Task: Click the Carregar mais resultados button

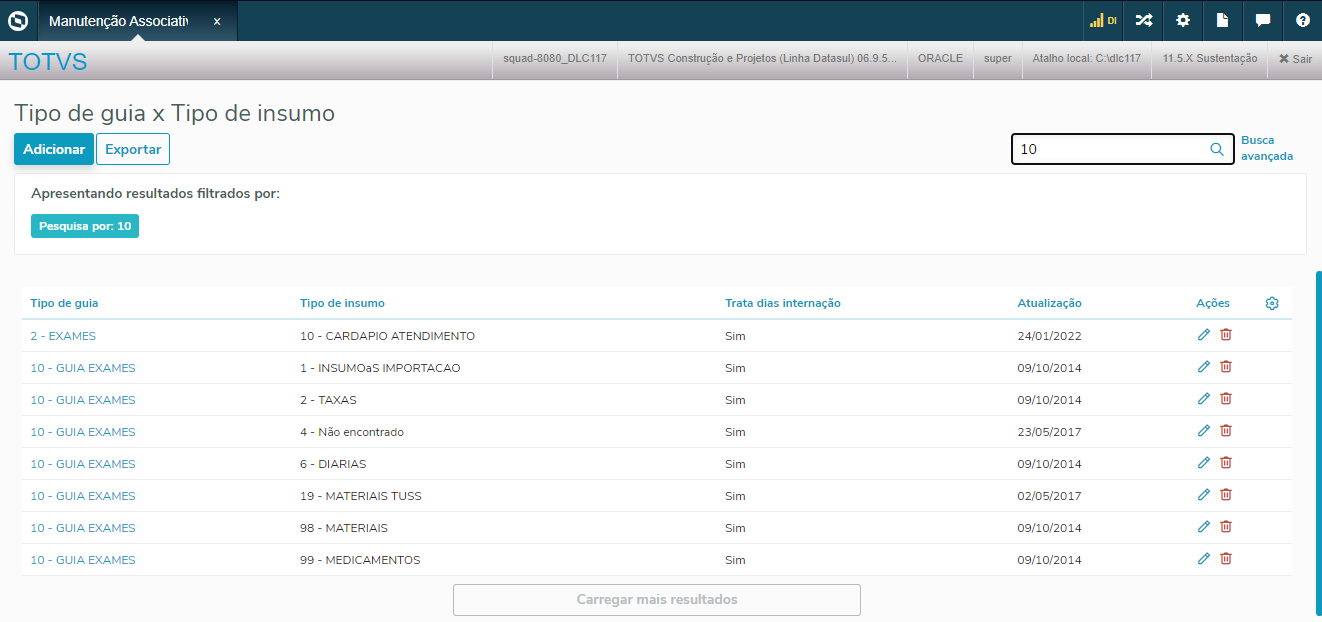Action: click(657, 600)
